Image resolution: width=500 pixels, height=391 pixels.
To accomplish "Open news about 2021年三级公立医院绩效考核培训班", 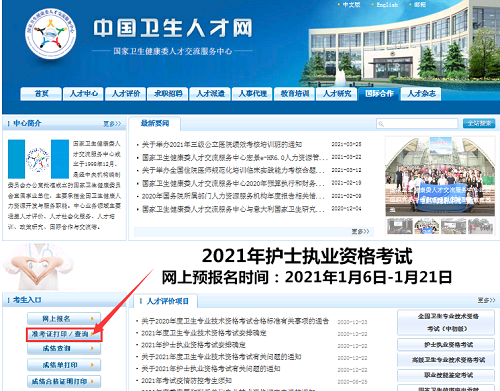I will click(x=222, y=144).
